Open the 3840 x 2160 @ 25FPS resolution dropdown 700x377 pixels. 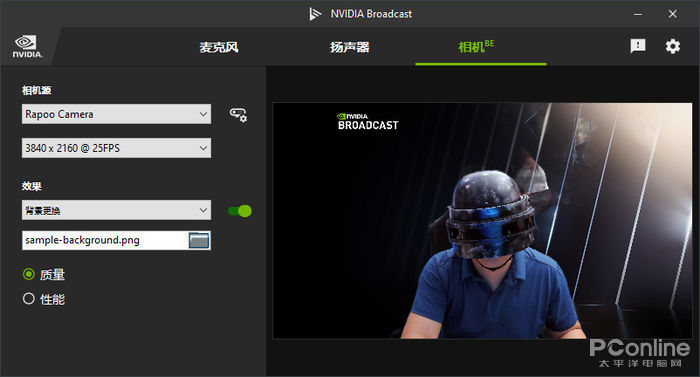click(116, 148)
